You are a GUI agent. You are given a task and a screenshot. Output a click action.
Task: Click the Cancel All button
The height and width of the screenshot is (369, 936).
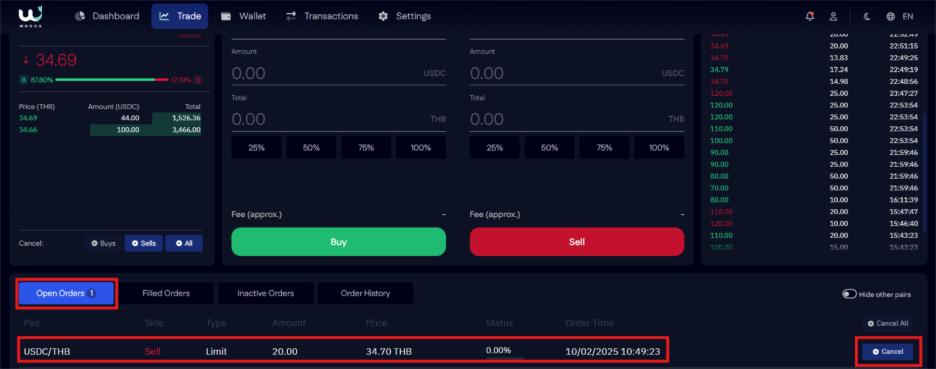pos(888,323)
